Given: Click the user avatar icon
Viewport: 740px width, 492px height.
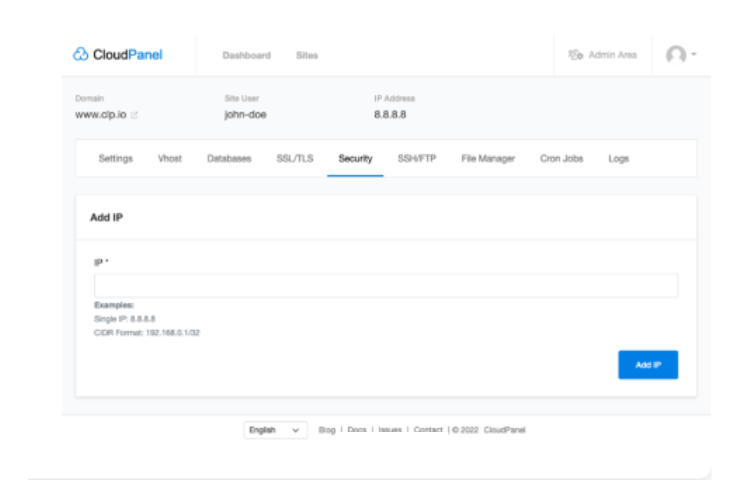Looking at the screenshot, I should click(676, 55).
